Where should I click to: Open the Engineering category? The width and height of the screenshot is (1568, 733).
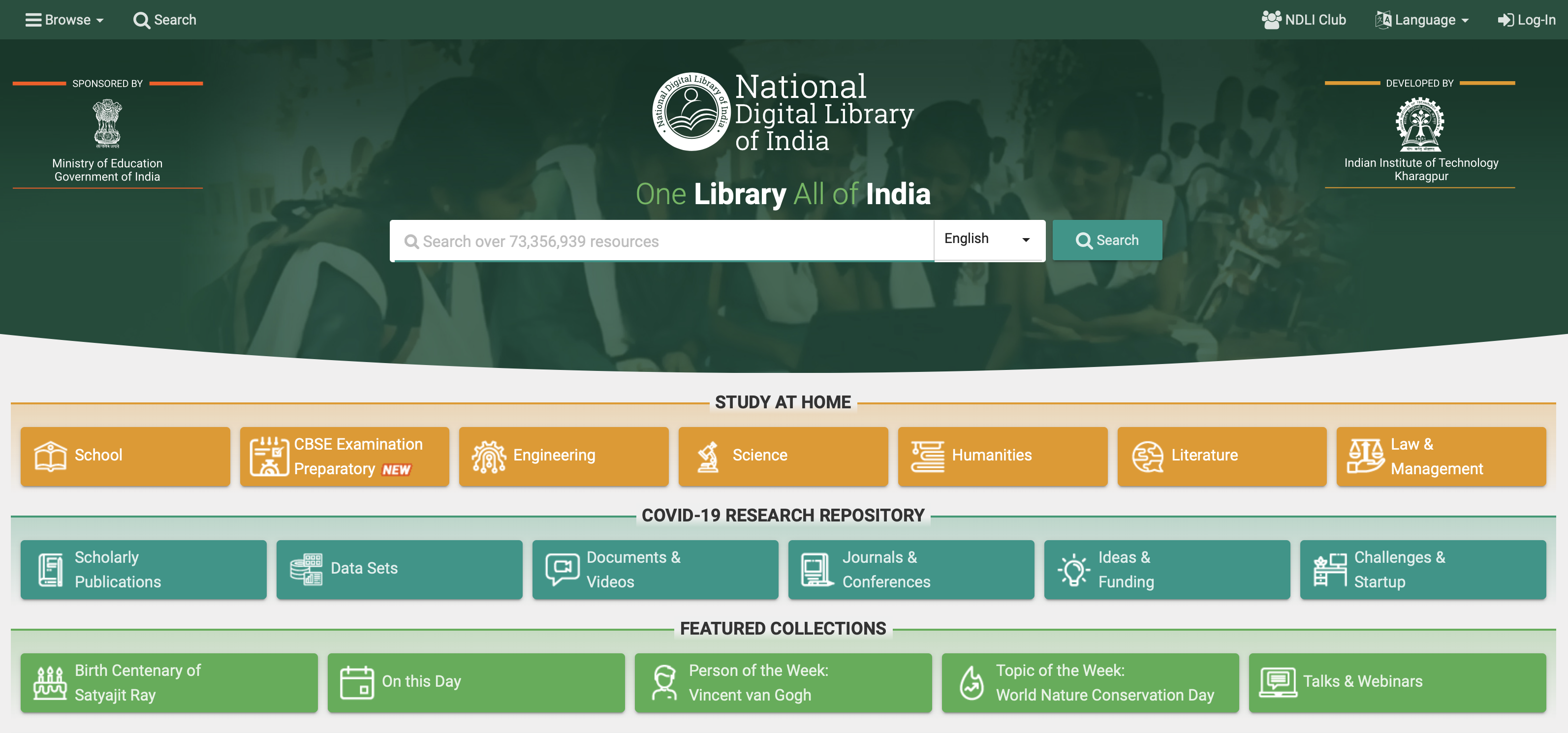(564, 456)
